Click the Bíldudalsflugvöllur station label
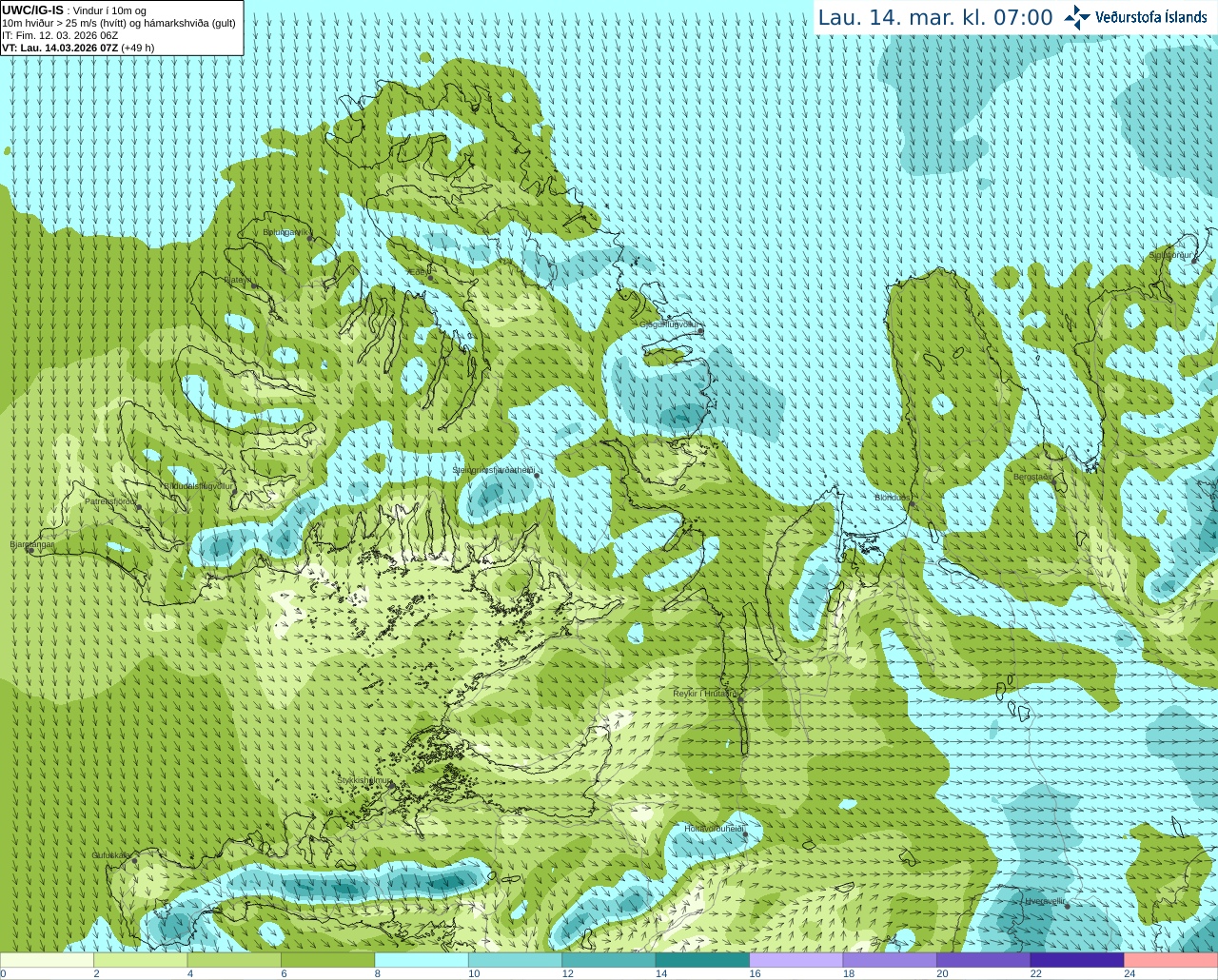 coord(196,485)
